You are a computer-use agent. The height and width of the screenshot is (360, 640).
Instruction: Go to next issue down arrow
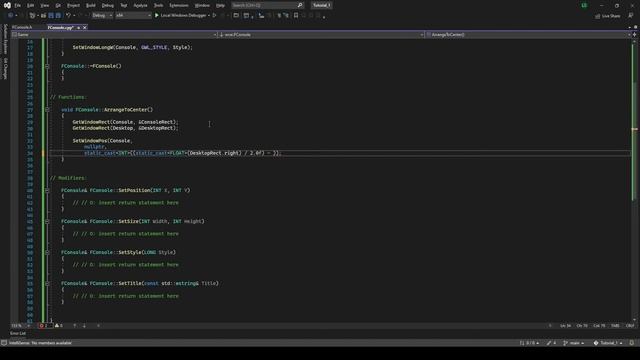pyautogui.click(x=84, y=326)
